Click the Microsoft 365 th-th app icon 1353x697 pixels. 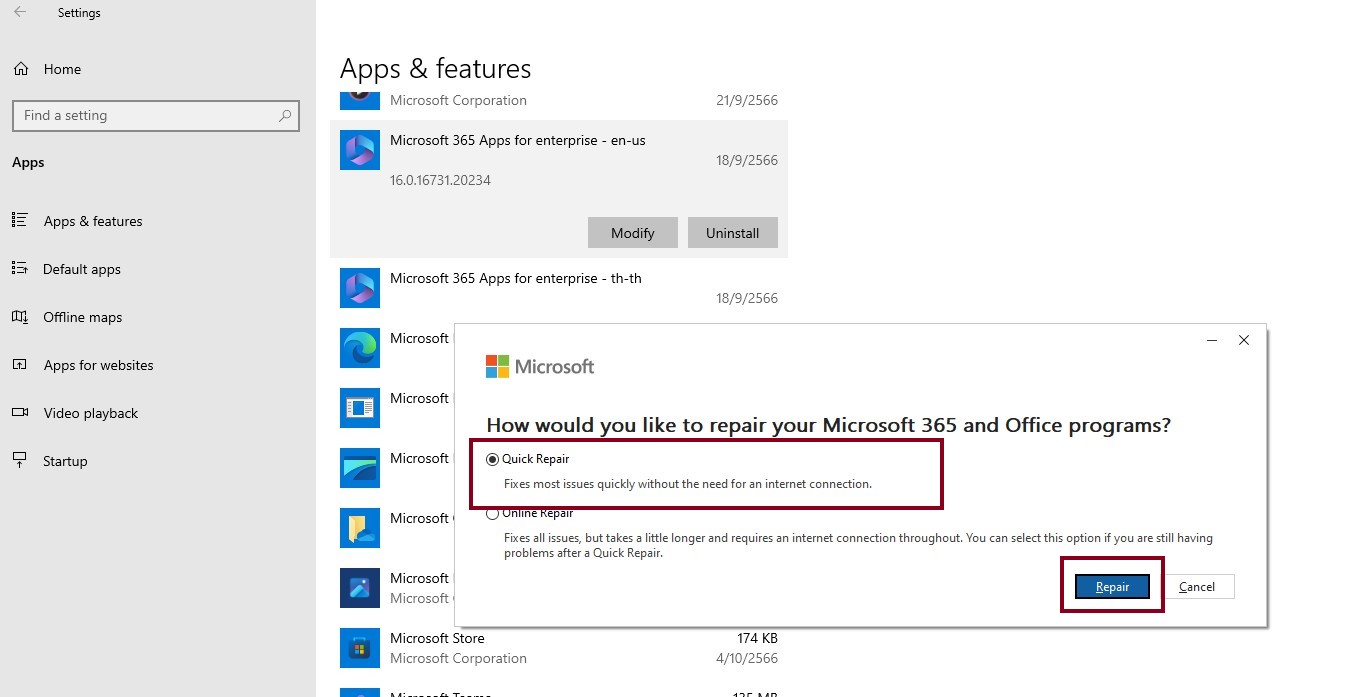(359, 288)
